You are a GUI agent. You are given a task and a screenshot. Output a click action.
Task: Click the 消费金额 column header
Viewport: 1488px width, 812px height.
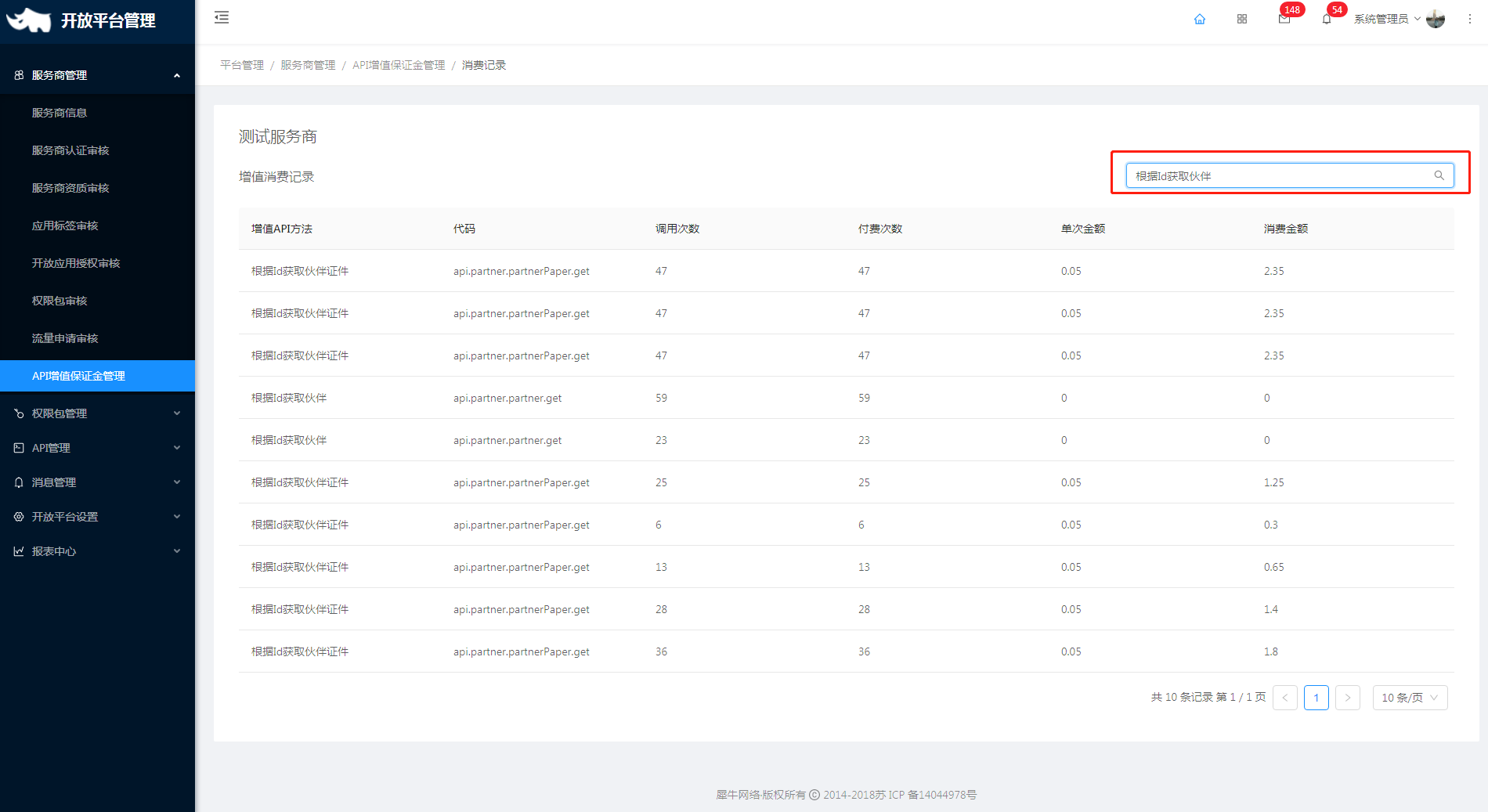(x=1286, y=229)
